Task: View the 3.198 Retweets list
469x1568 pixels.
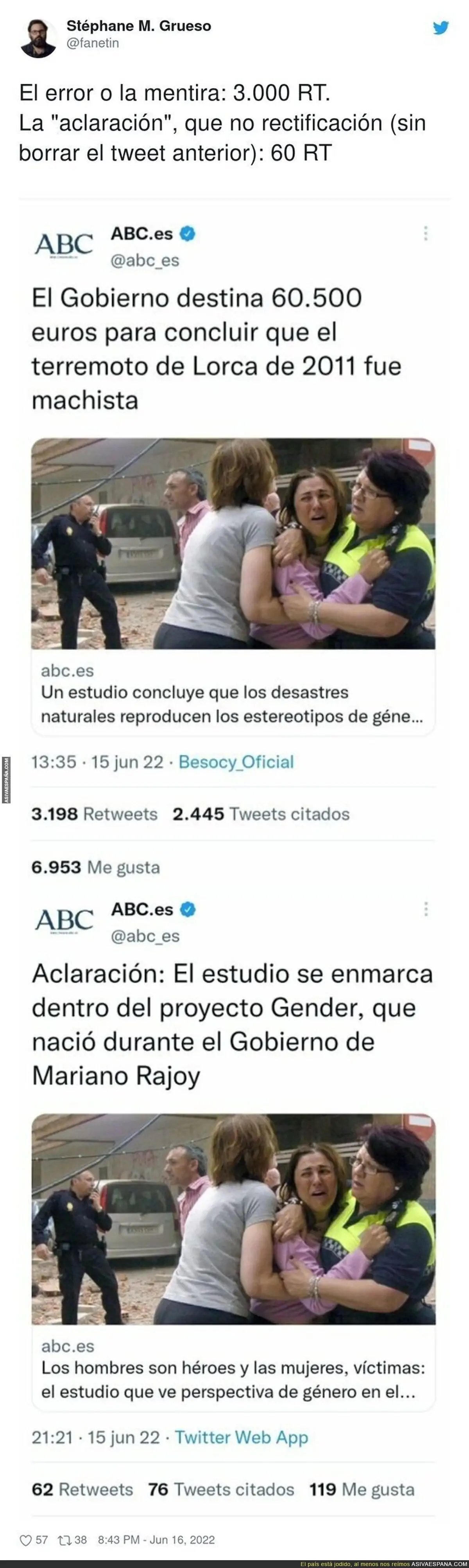Action: 94,814
